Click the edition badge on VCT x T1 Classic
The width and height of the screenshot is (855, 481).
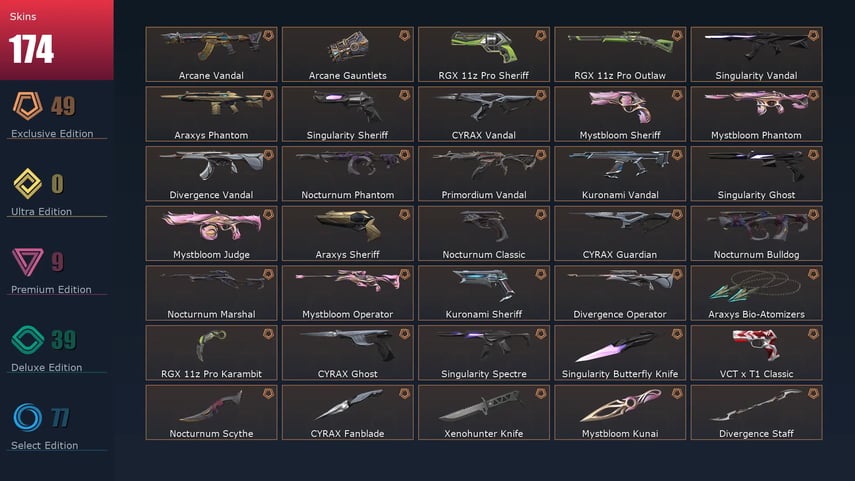coord(813,334)
